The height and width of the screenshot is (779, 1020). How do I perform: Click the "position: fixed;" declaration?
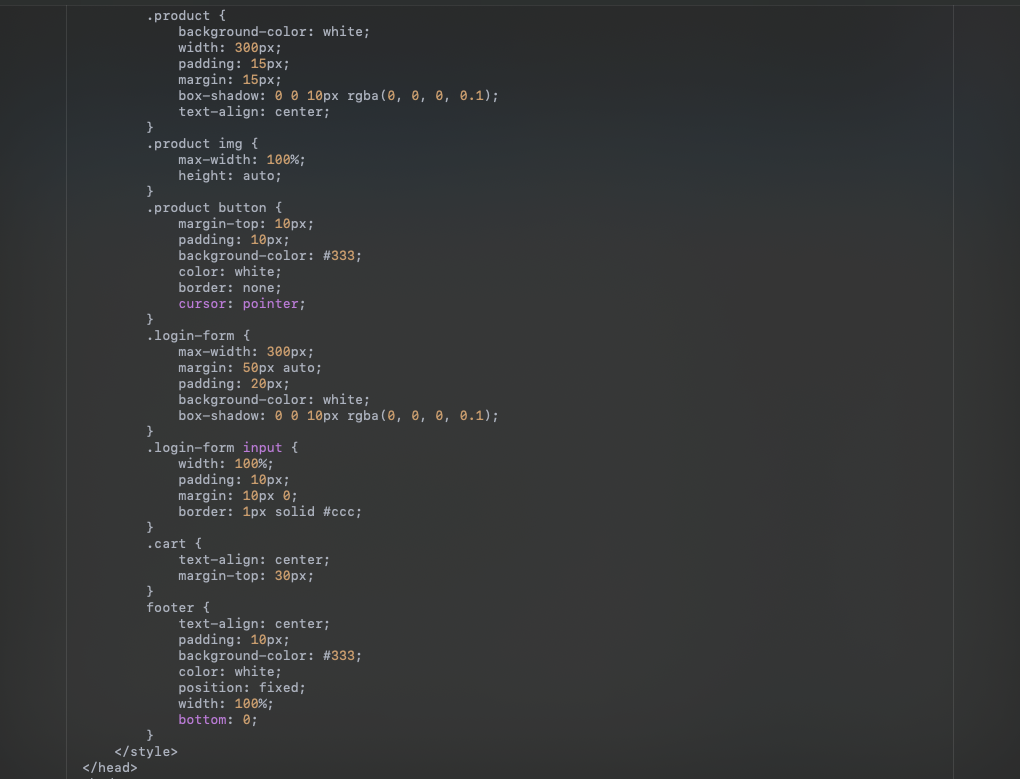[242, 688]
